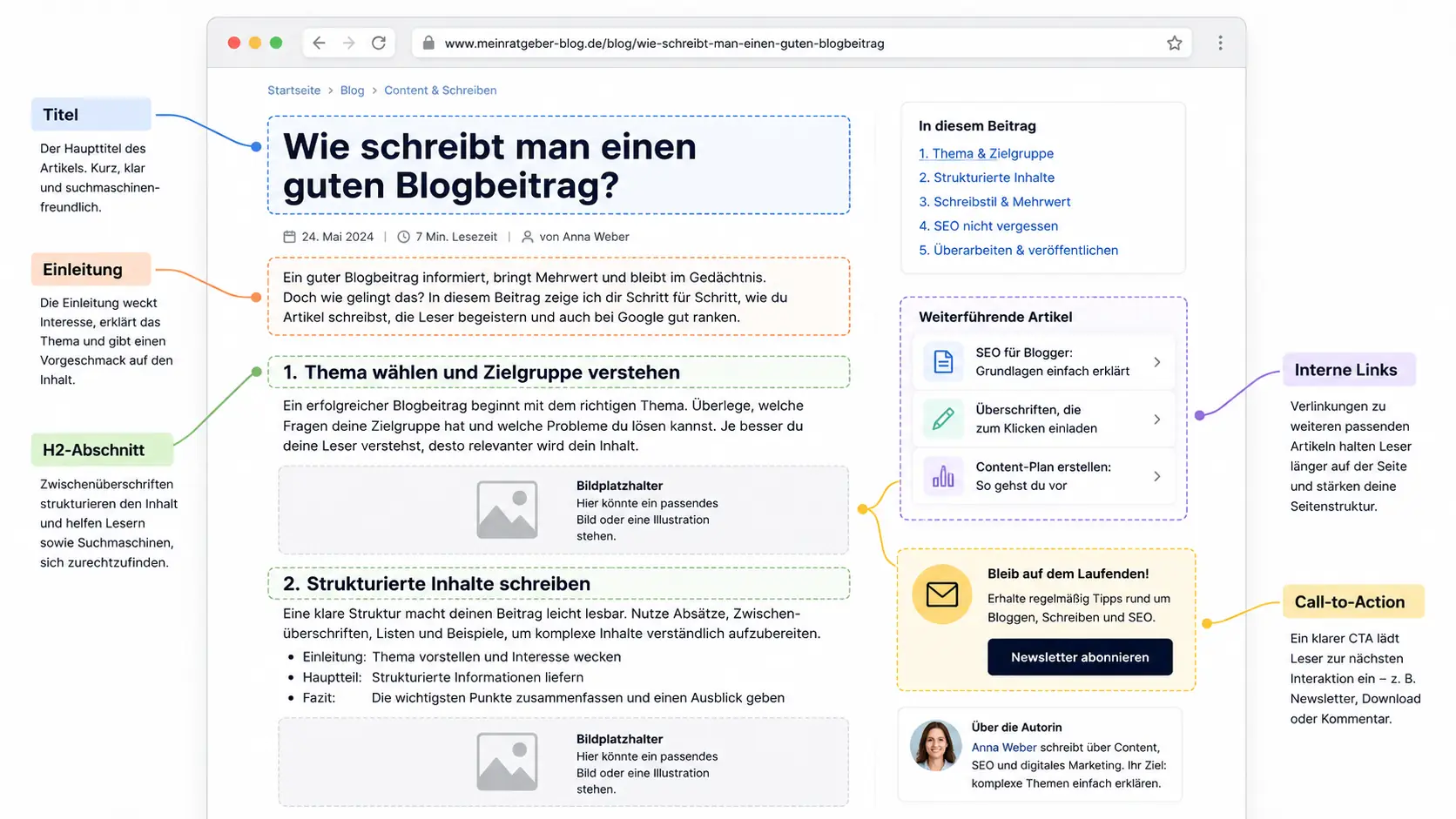Image resolution: width=1456 pixels, height=819 pixels.
Task: Click the Titel annotation label
Action: tap(91, 115)
